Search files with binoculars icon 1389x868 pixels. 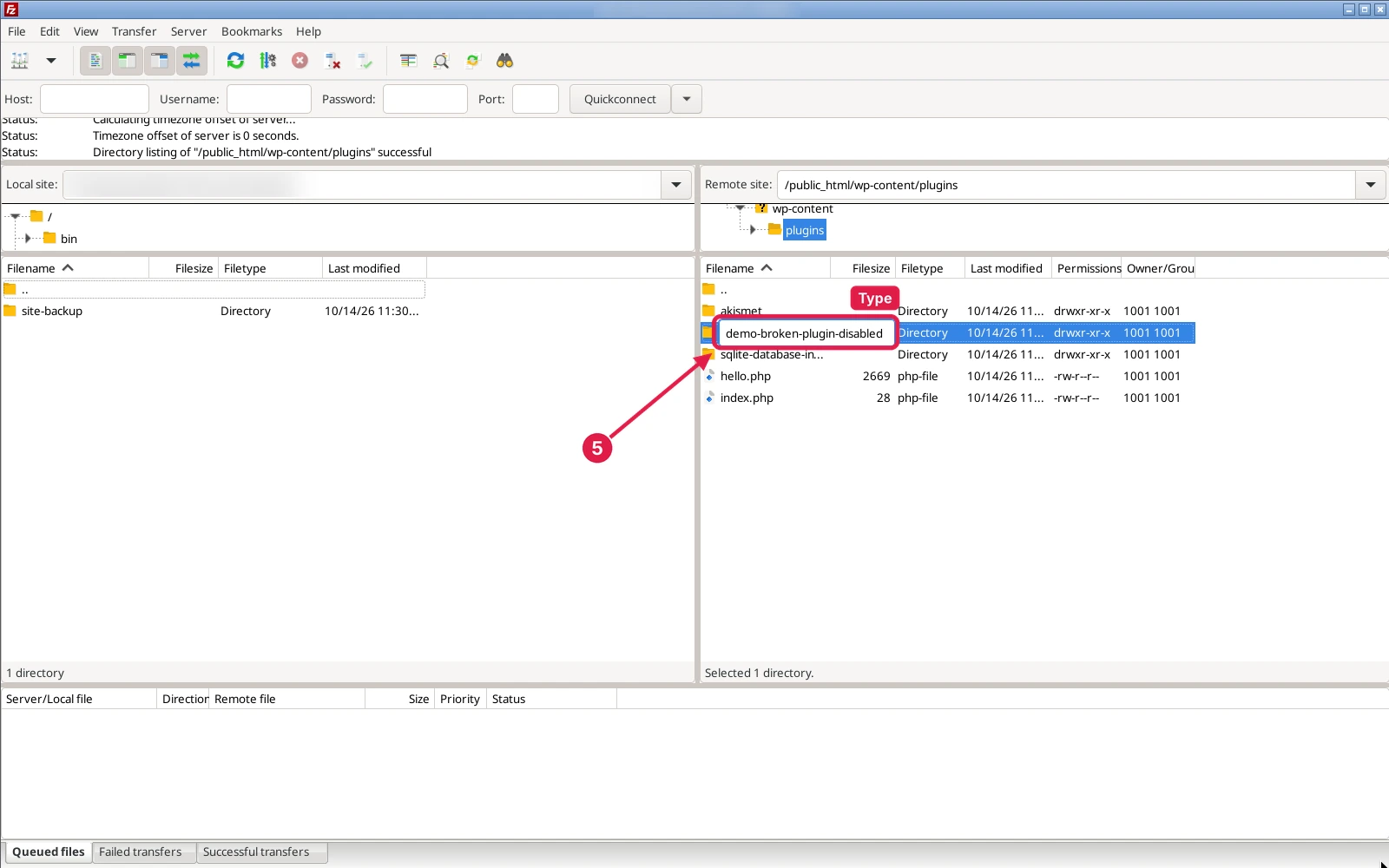505,61
